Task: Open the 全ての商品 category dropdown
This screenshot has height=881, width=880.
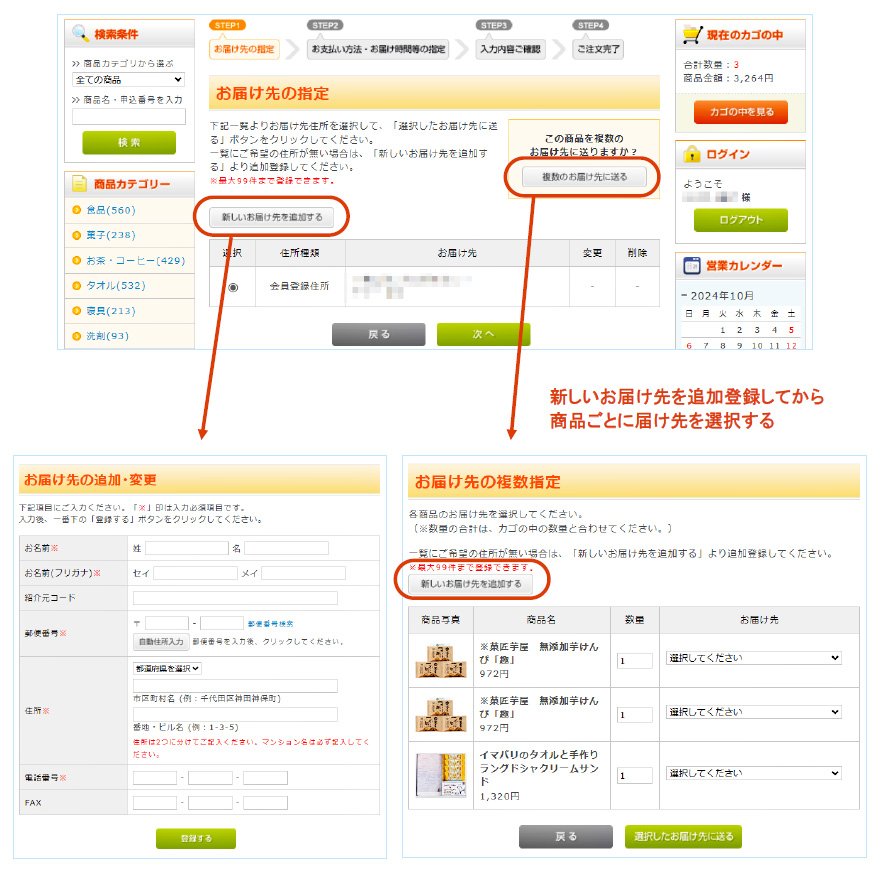Action: point(128,80)
